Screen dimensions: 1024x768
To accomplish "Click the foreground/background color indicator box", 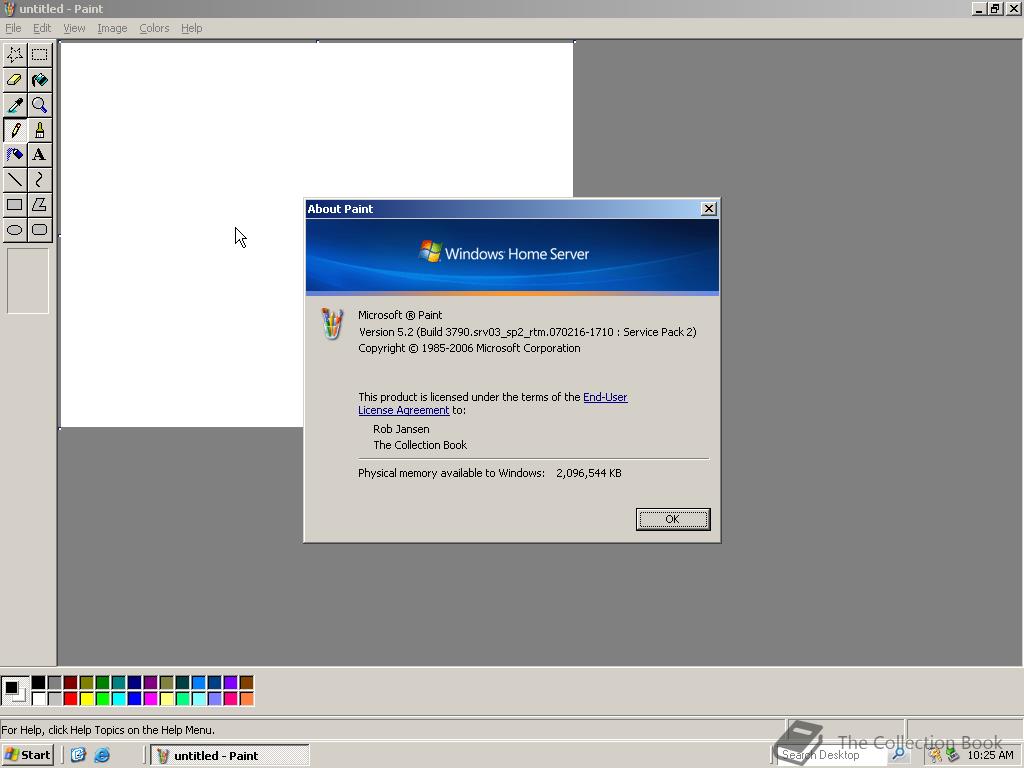I will click(x=14, y=690).
